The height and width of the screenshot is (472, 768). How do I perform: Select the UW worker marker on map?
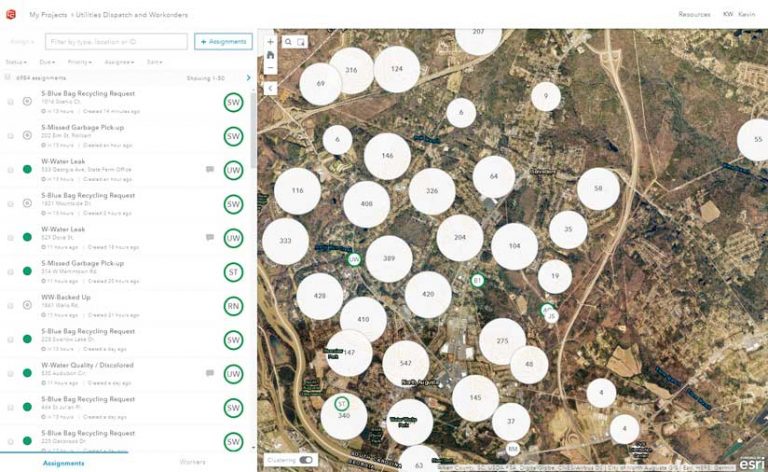click(x=354, y=260)
